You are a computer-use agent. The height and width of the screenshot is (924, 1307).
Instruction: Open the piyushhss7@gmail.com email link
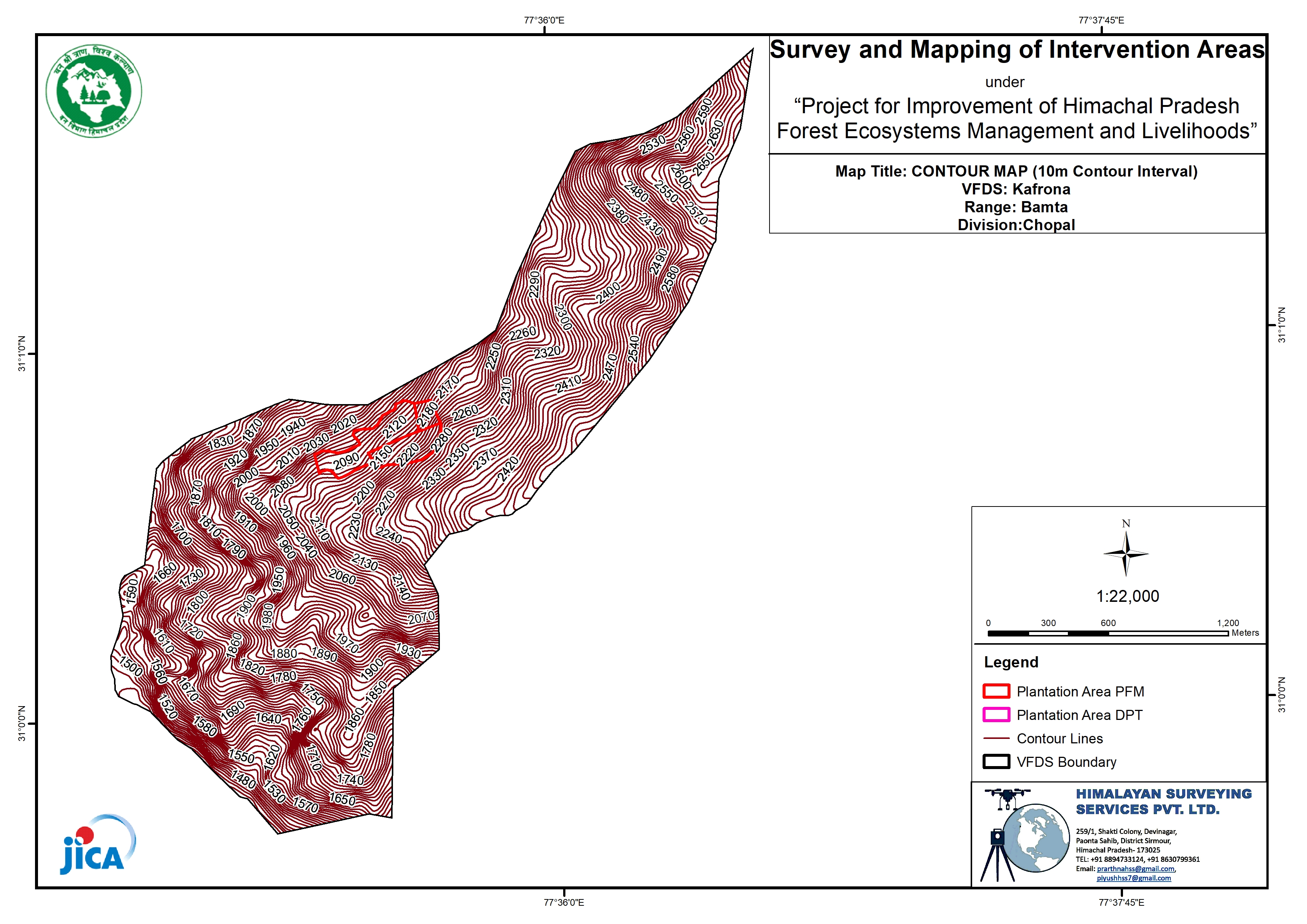click(x=1134, y=879)
